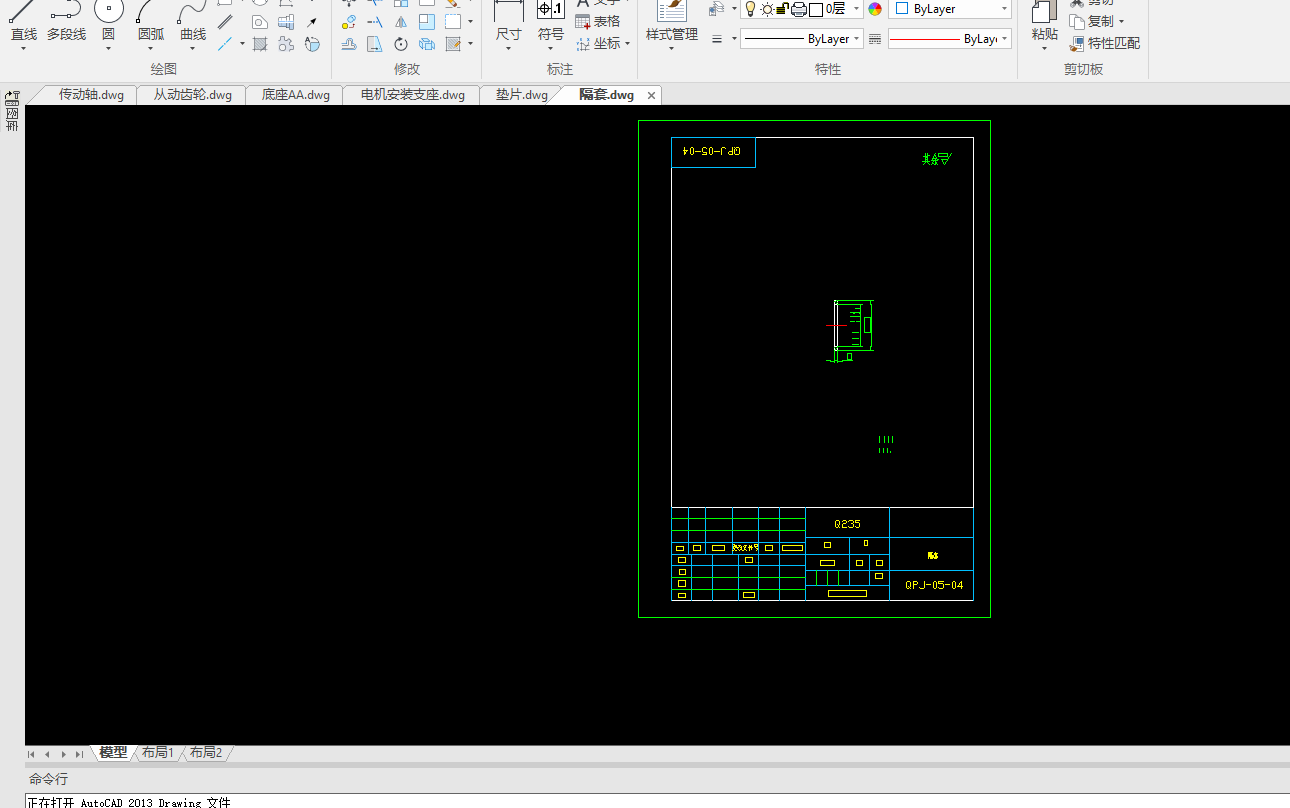This screenshot has height=808, width=1290.
Task: Expand the layer manager icon dropdown arrow
Action: click(734, 9)
